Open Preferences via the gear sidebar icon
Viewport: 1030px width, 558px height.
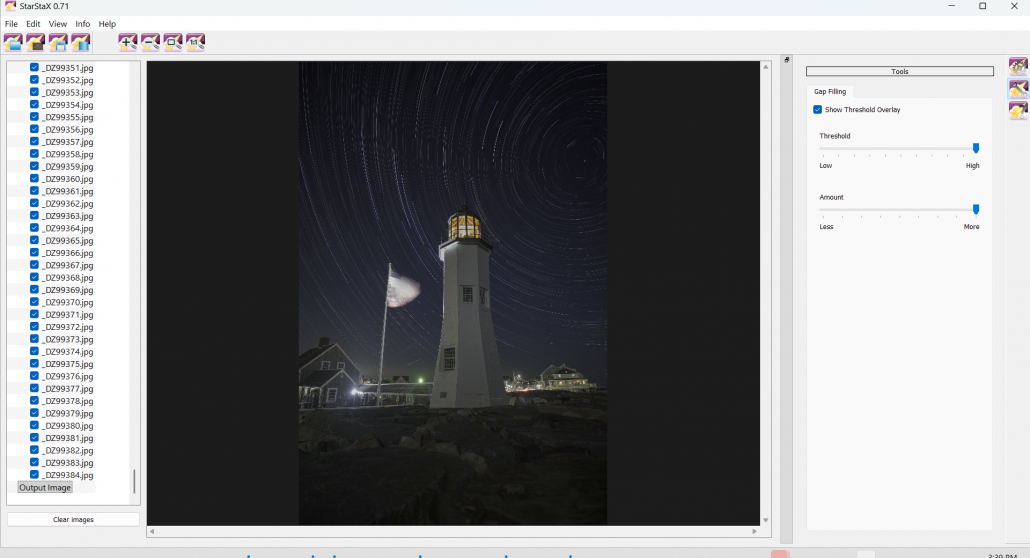(1018, 67)
